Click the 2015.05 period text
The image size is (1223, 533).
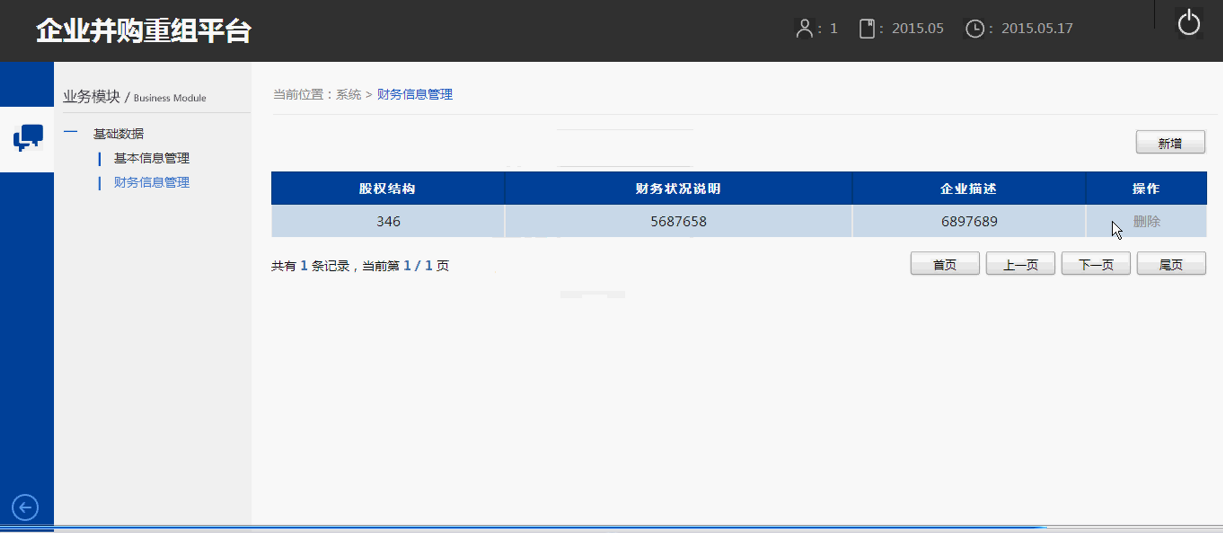click(x=918, y=28)
